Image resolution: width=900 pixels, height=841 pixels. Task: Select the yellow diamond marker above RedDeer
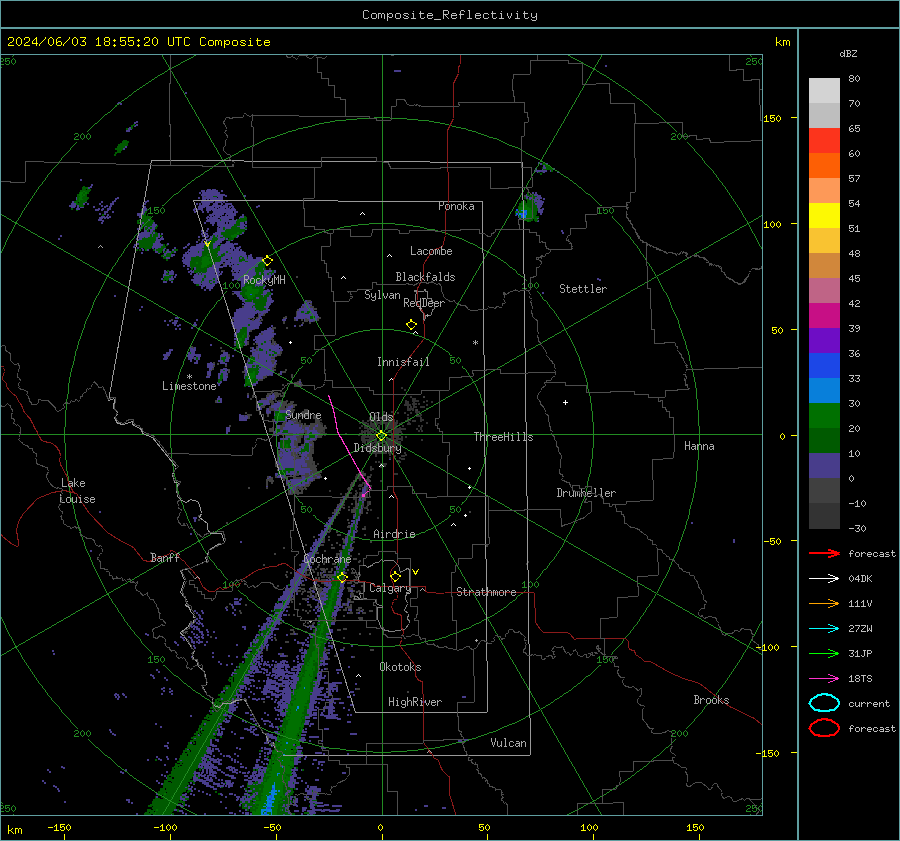tap(411, 325)
